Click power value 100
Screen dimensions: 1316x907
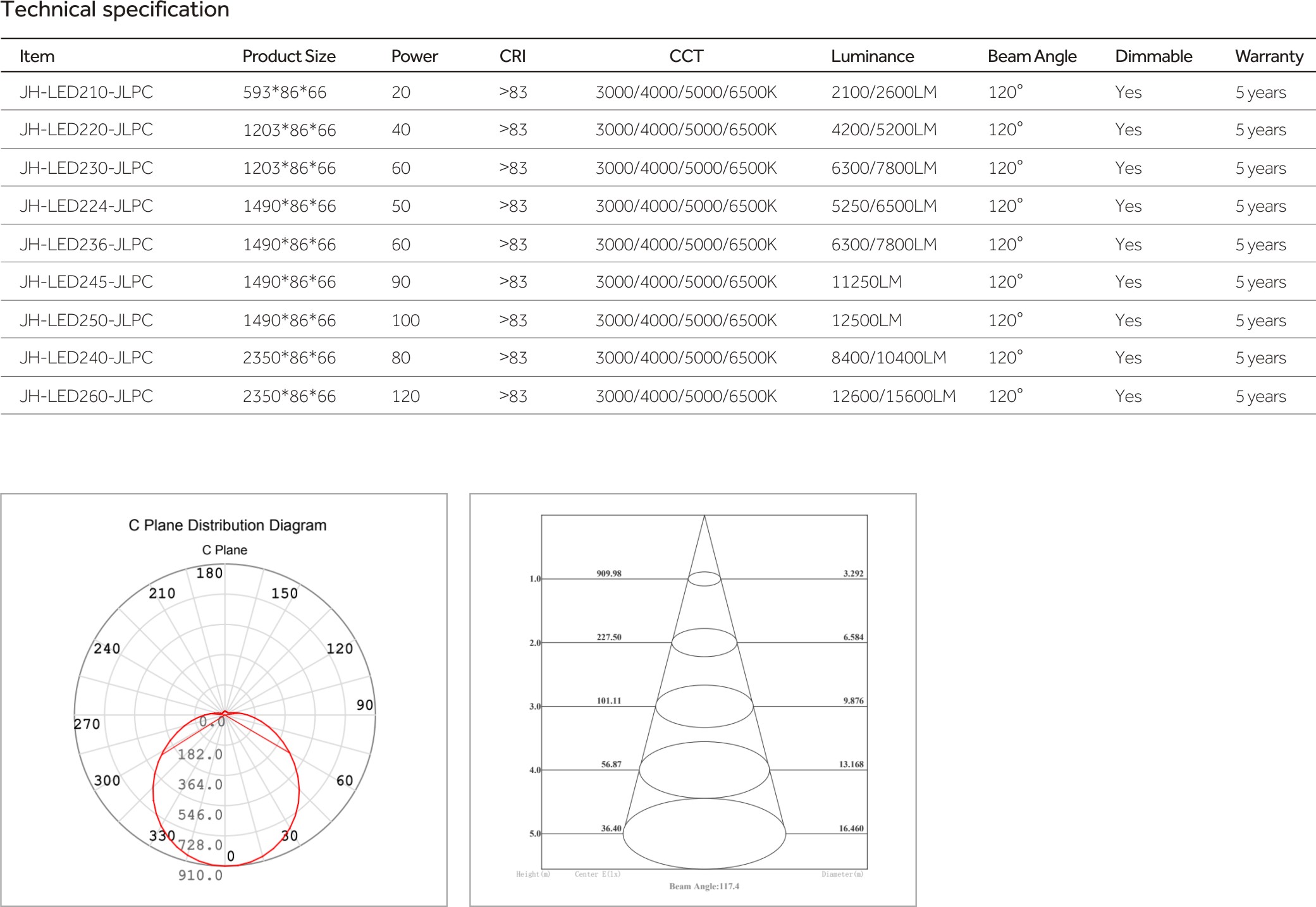point(405,320)
